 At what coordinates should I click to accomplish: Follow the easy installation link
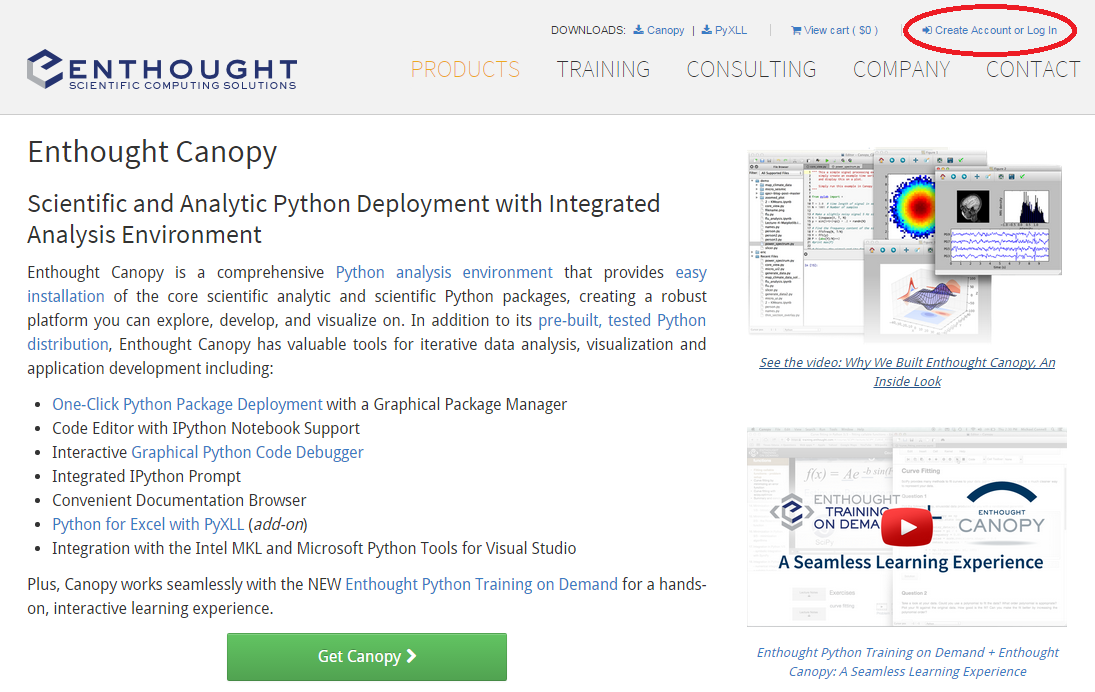(66, 296)
